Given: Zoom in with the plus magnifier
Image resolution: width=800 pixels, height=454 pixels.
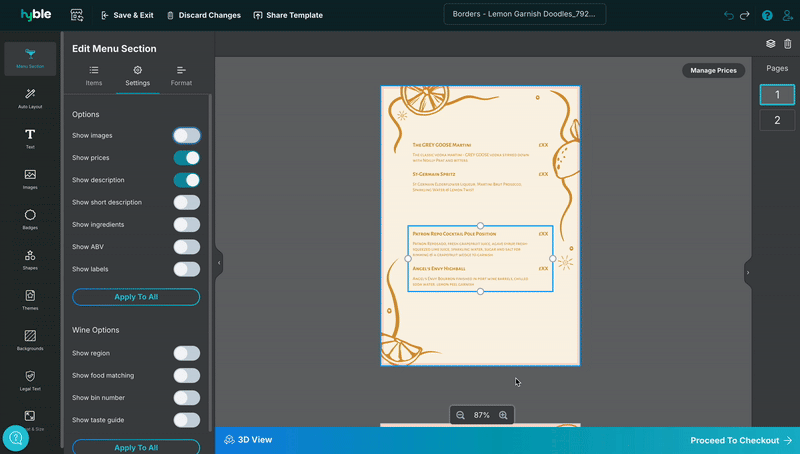Looking at the screenshot, I should point(503,415).
